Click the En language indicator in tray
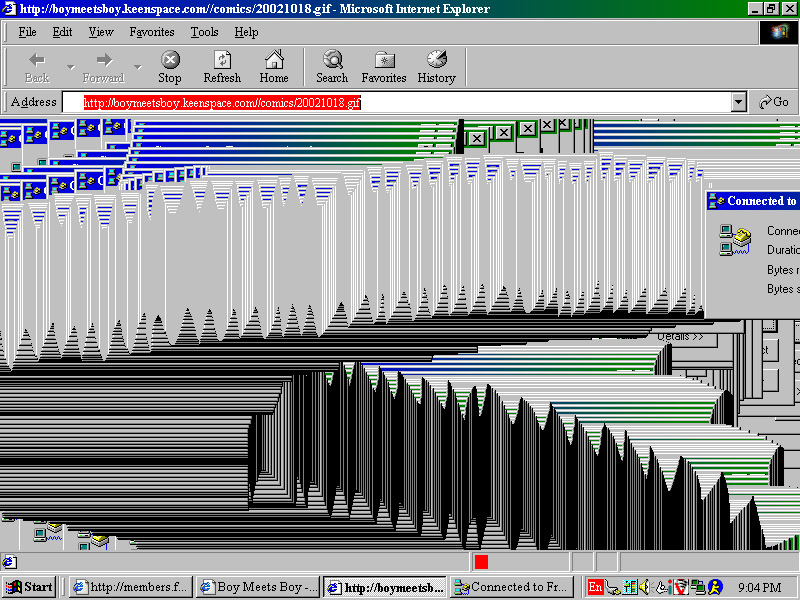 pyautogui.click(x=595, y=587)
